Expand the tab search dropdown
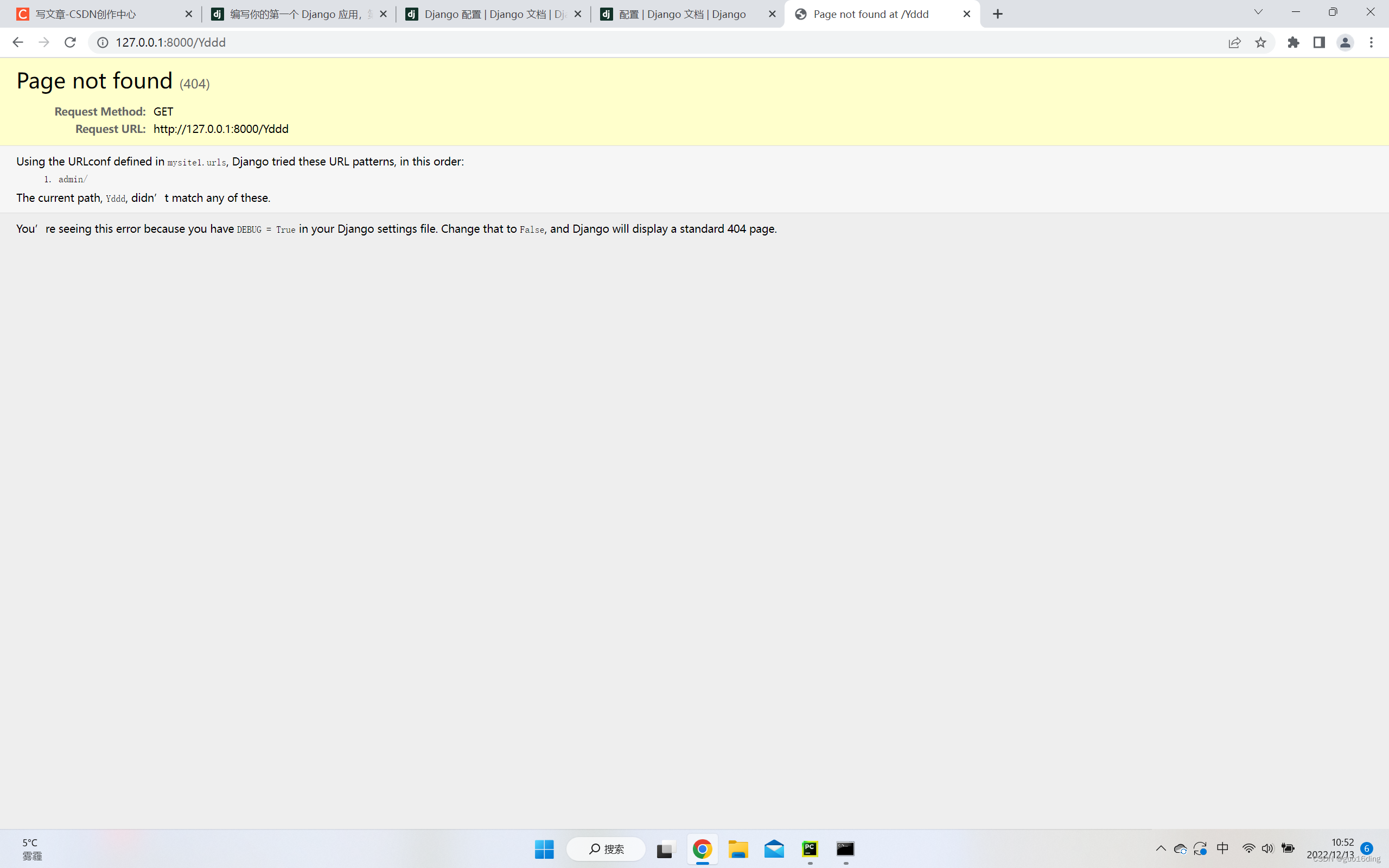Screen dimensions: 1389x868 [x=1258, y=12]
